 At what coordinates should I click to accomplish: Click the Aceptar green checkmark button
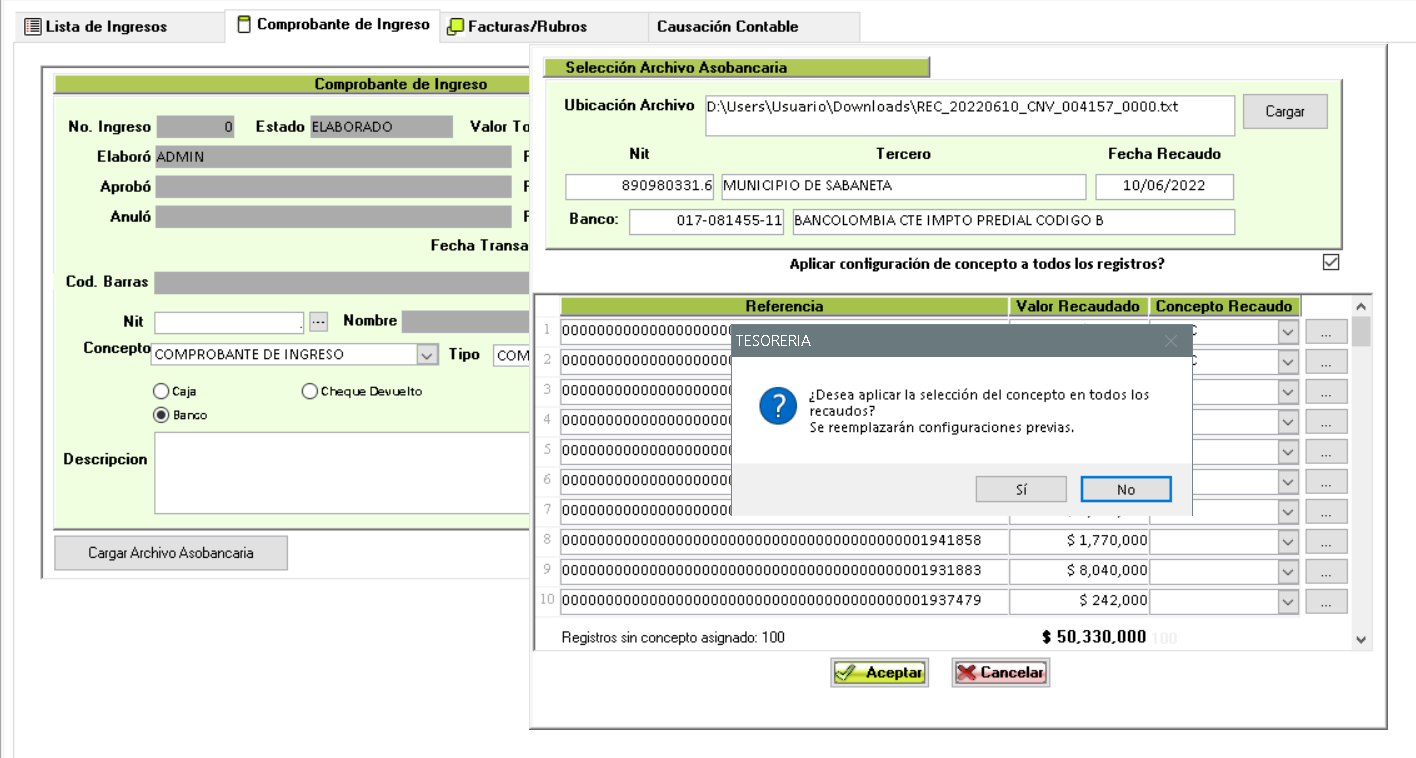coord(879,673)
